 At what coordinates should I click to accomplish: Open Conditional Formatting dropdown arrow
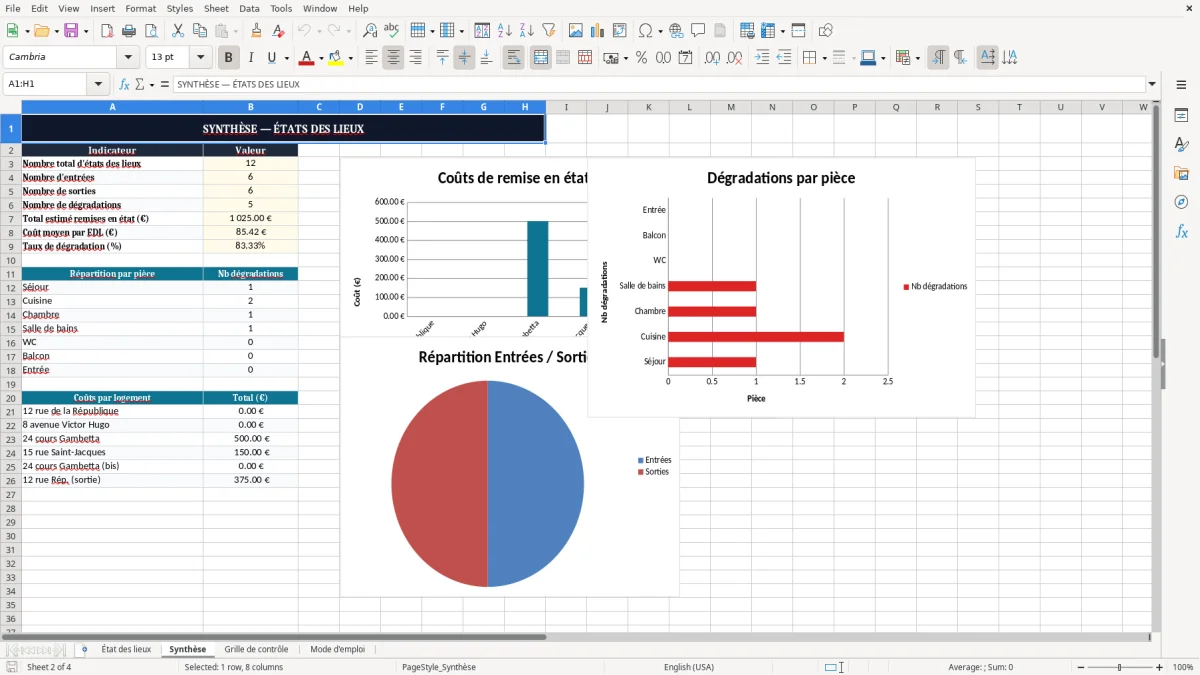(x=917, y=58)
